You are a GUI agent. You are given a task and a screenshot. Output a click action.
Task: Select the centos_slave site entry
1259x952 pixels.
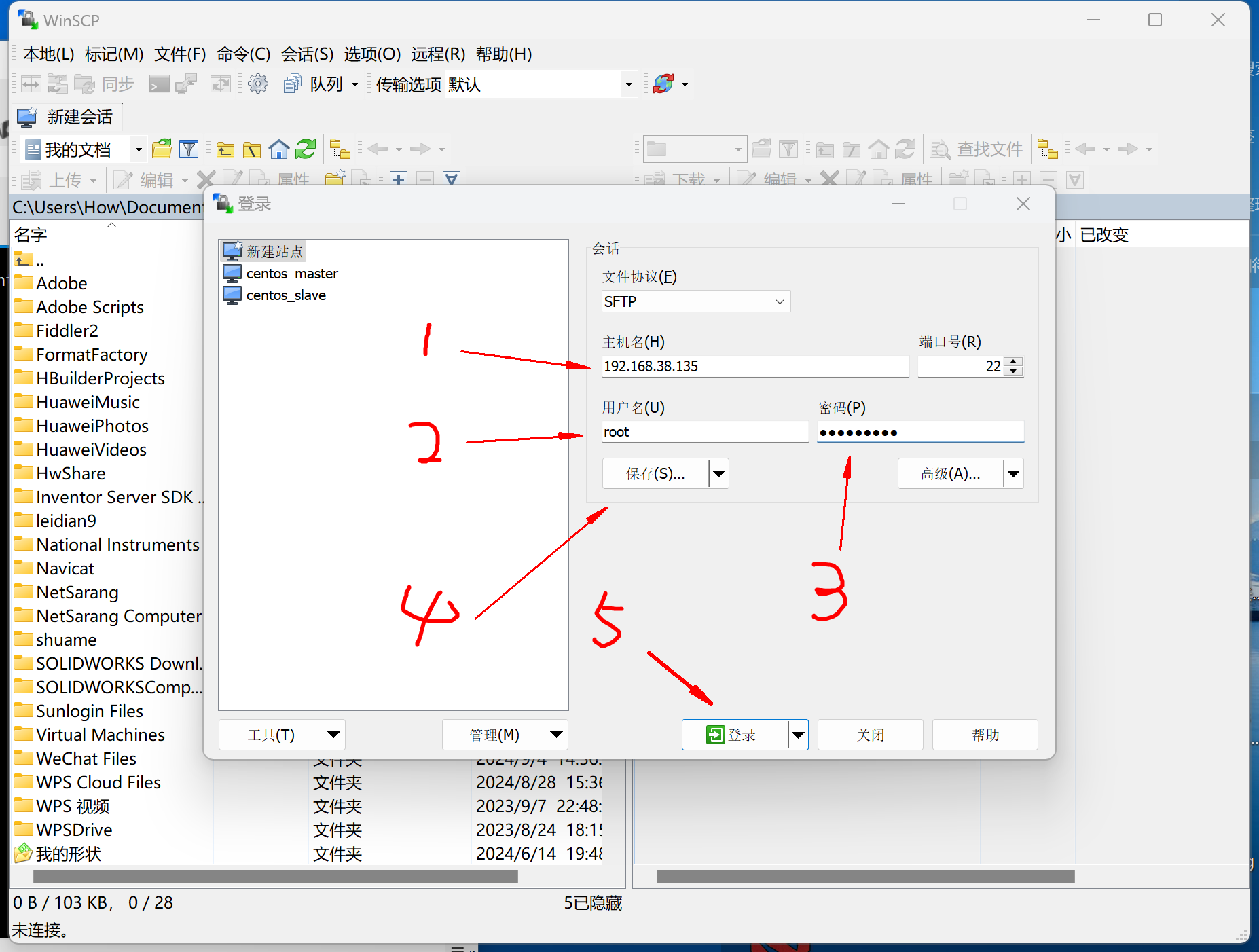coord(274,295)
